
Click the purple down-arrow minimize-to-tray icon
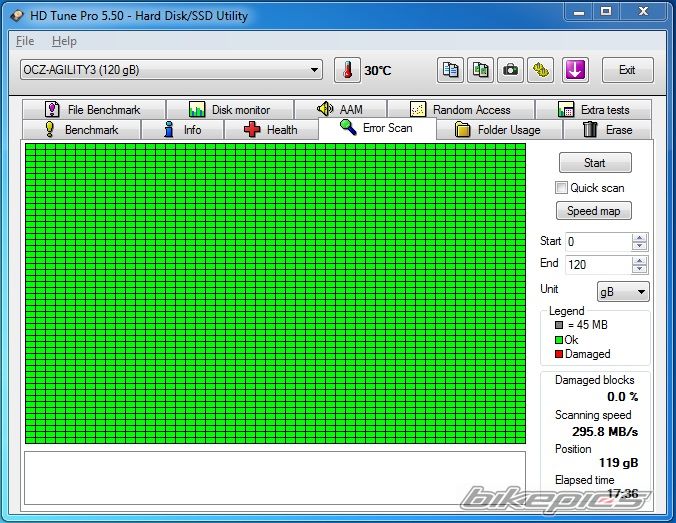[576, 70]
